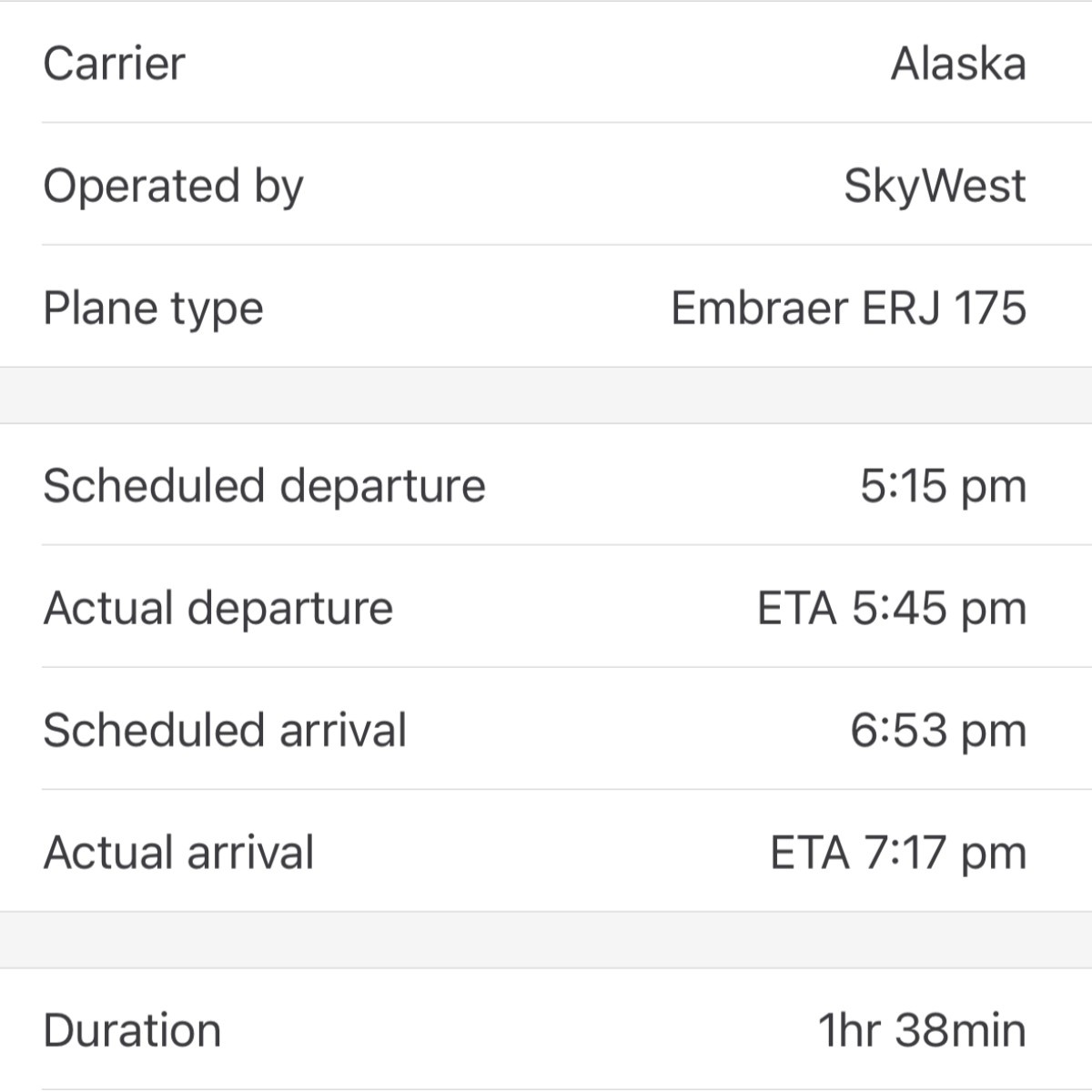
Task: Tap the Operated by row
Action: [546, 185]
